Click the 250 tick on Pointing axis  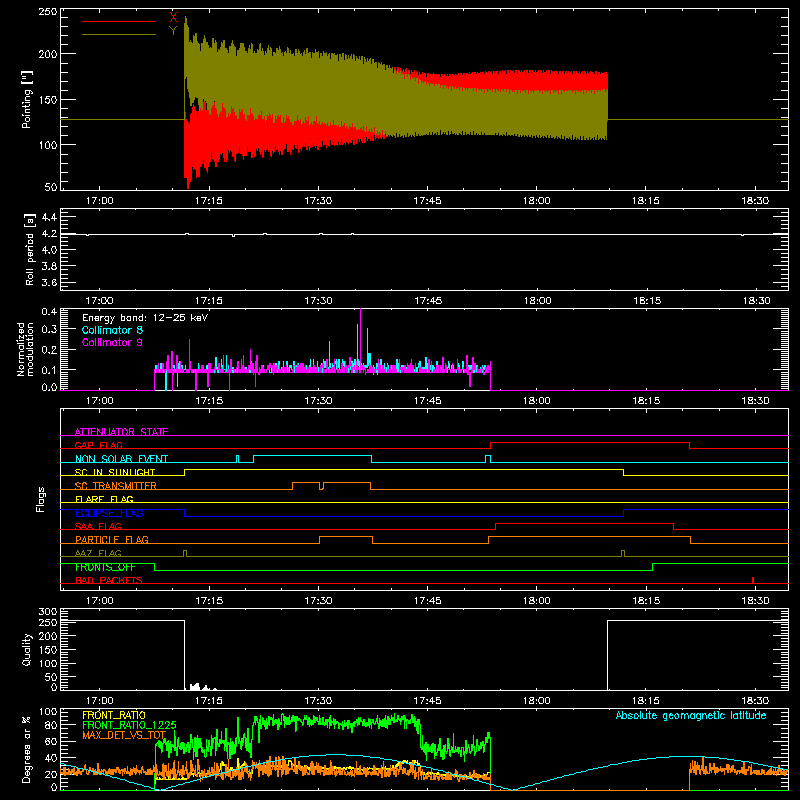[48, 11]
